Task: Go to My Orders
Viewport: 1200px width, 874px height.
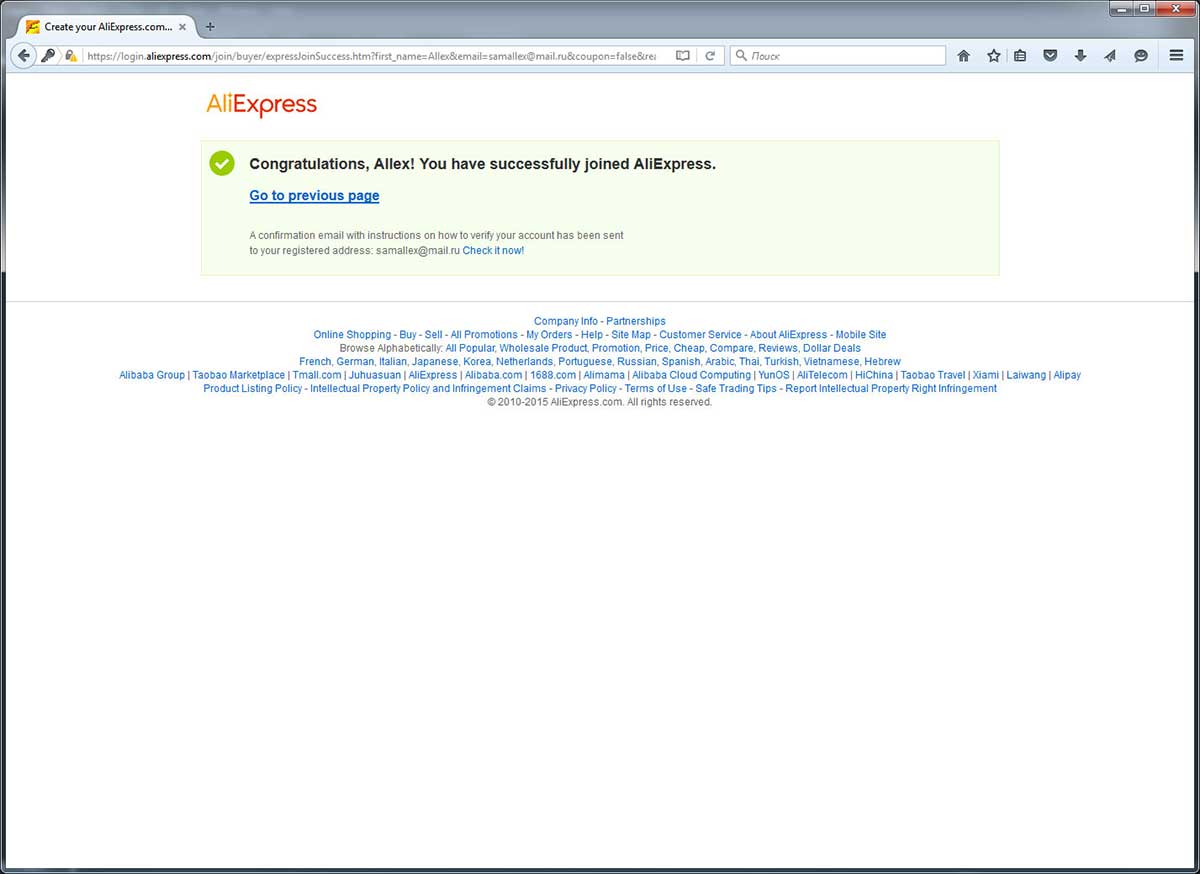Action: [549, 335]
